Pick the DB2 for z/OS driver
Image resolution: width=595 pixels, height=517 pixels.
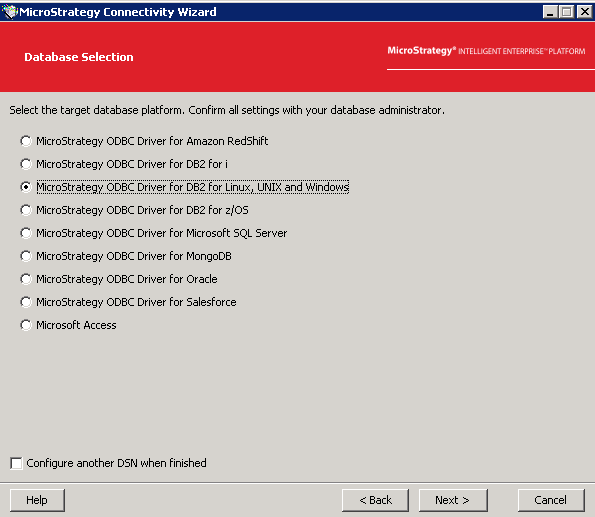click(x=134, y=210)
